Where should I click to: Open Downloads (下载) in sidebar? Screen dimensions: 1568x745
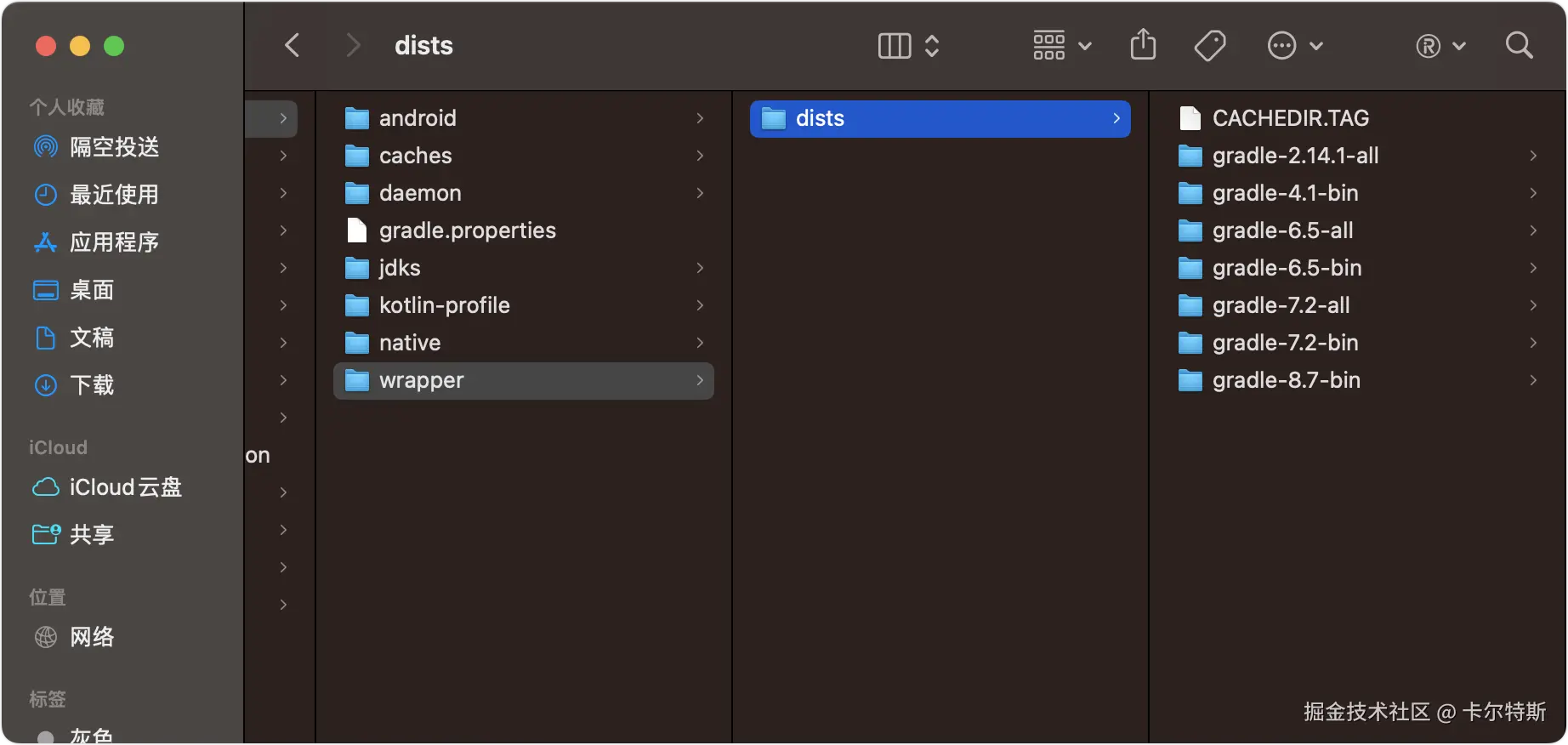point(92,385)
